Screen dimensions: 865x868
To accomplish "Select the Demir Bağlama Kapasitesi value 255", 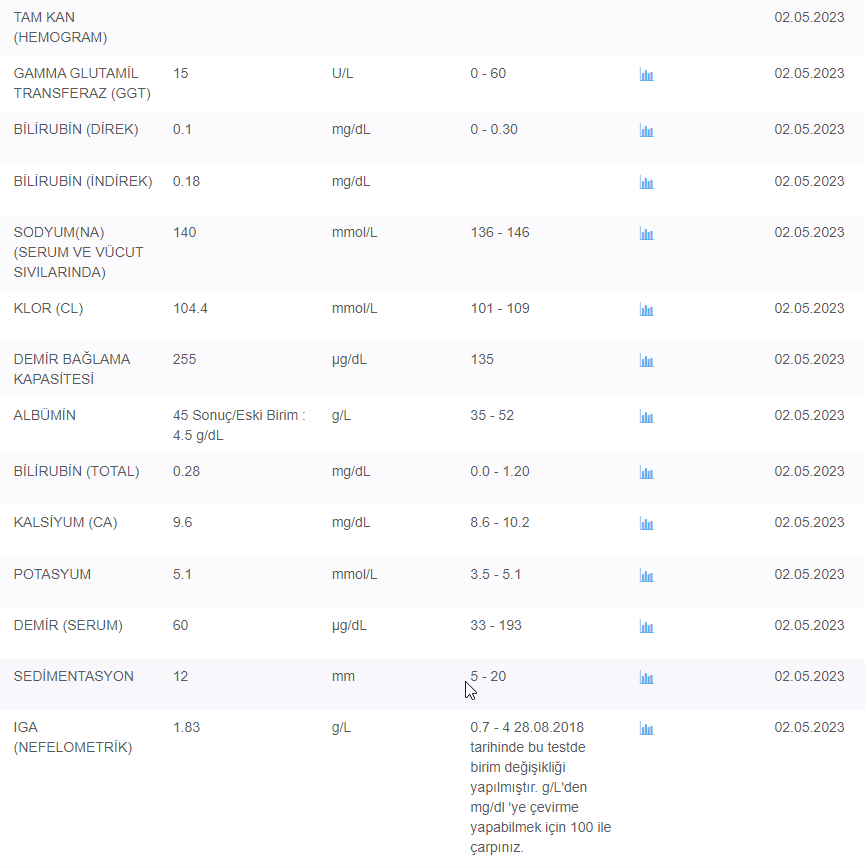I will coord(185,359).
